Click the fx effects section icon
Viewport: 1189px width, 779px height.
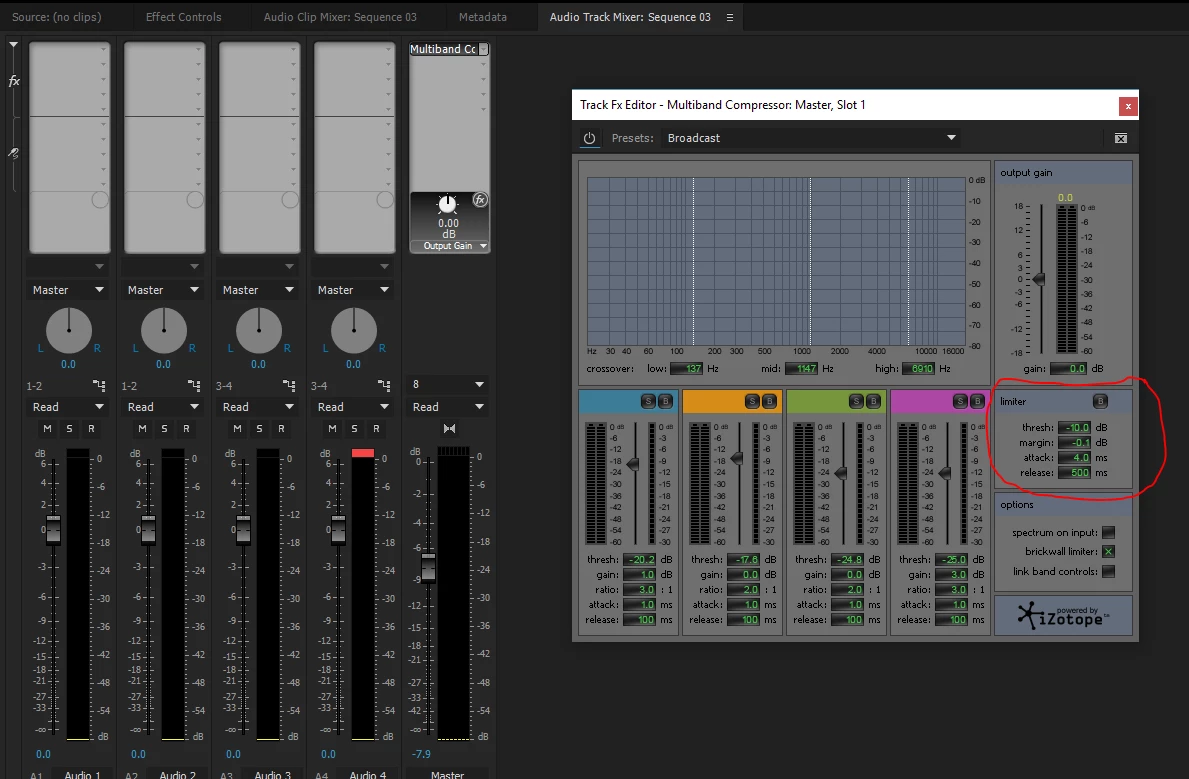[x=14, y=81]
